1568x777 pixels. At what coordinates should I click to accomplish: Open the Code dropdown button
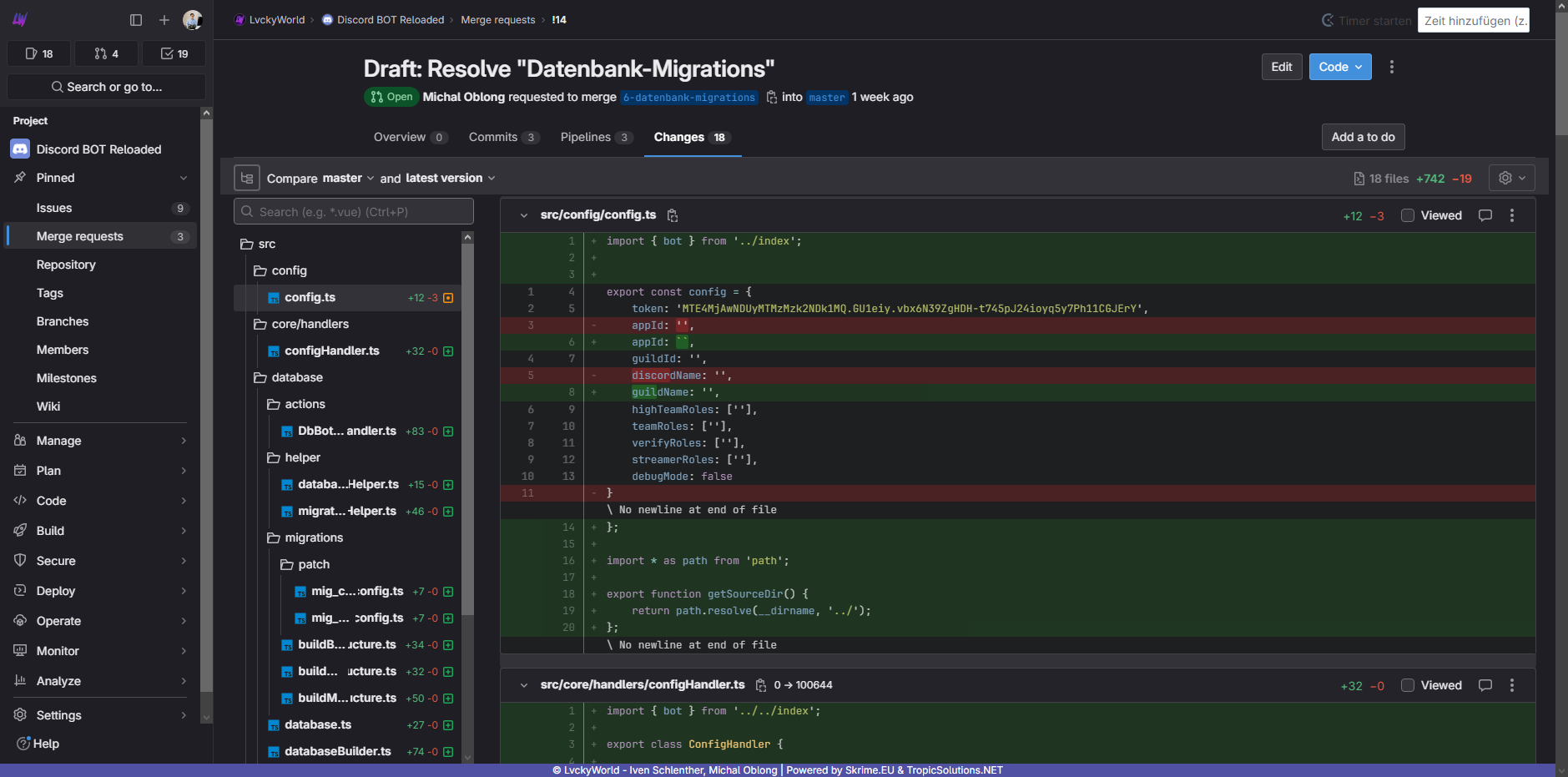pos(1339,67)
